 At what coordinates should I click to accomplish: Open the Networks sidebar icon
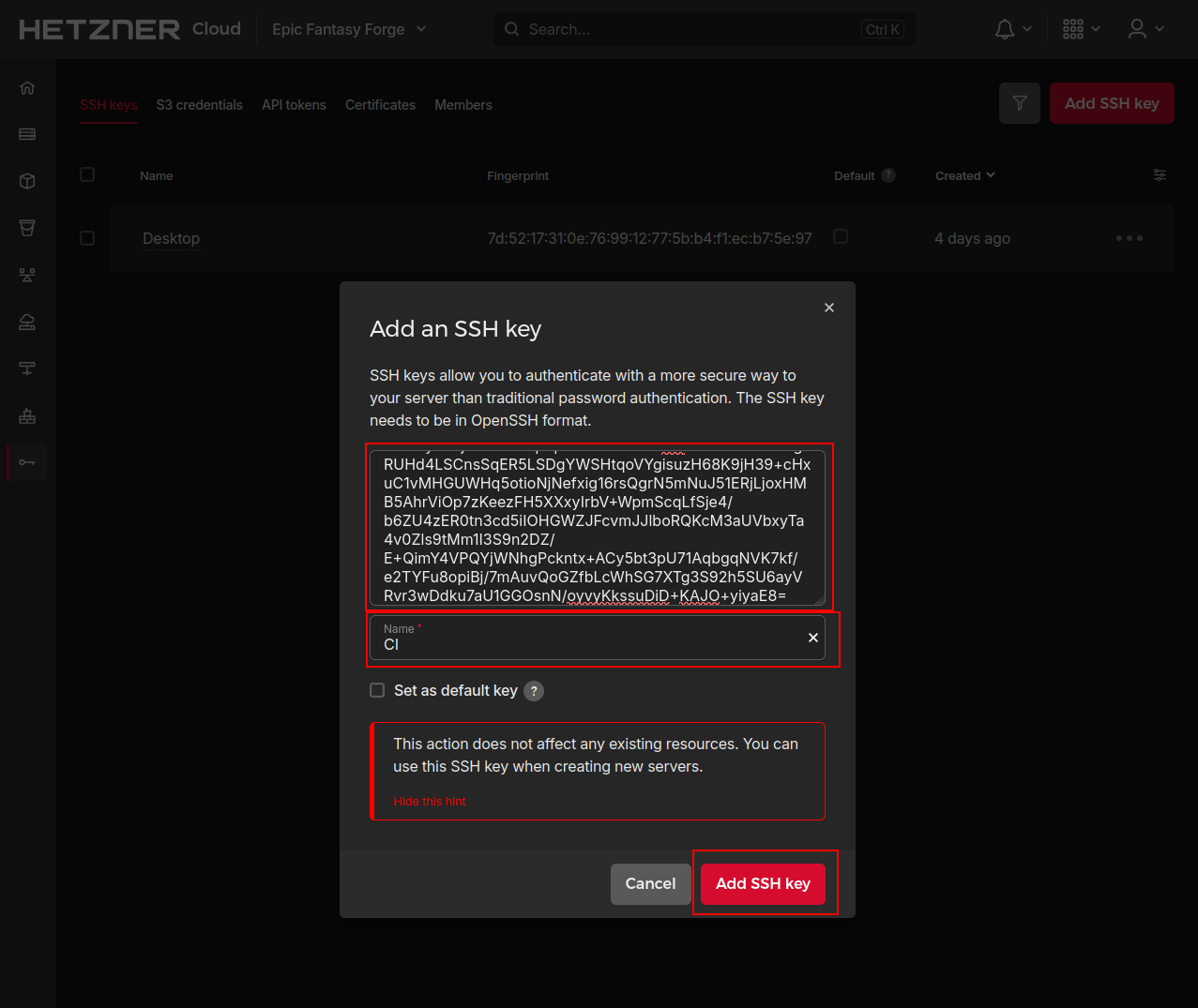27,369
